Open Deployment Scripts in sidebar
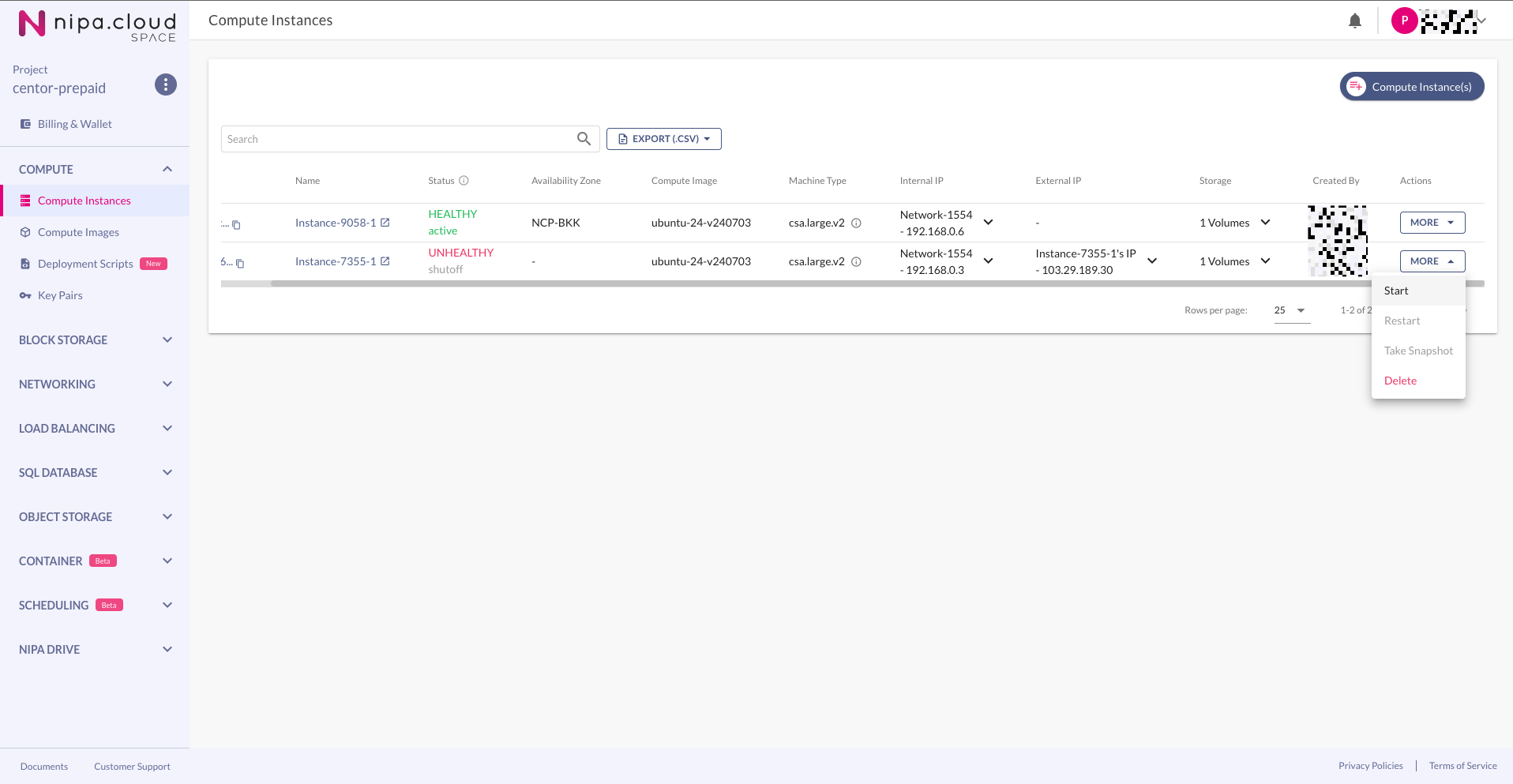Image resolution: width=1513 pixels, height=784 pixels. click(95, 264)
